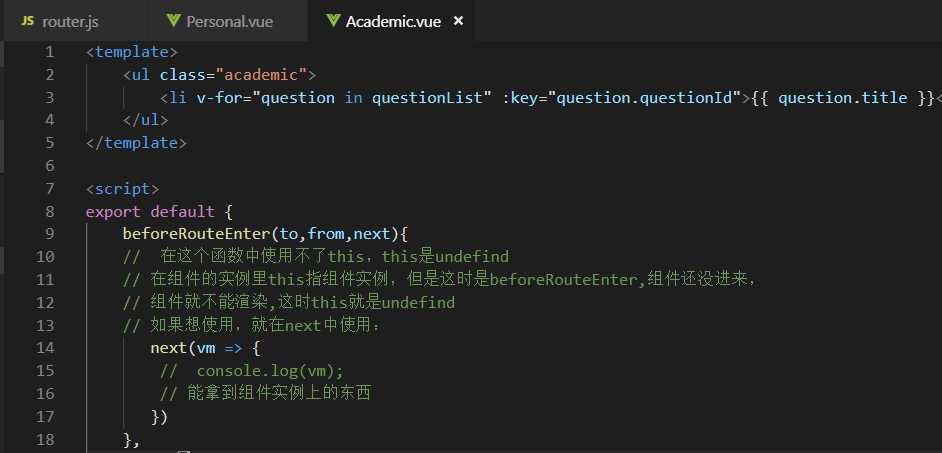This screenshot has width=942, height=453.
Task: Click the JS file icon on router.js
Action: pos(28,21)
